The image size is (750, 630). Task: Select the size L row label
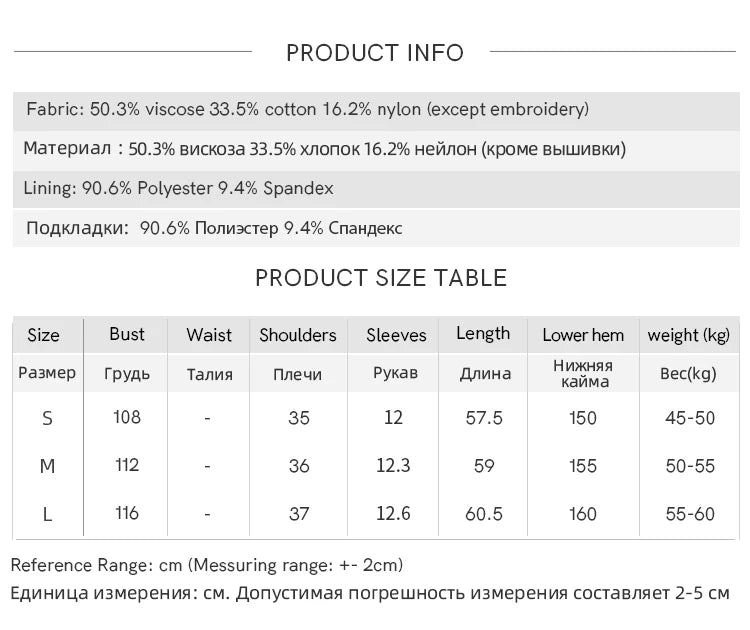tap(47, 514)
